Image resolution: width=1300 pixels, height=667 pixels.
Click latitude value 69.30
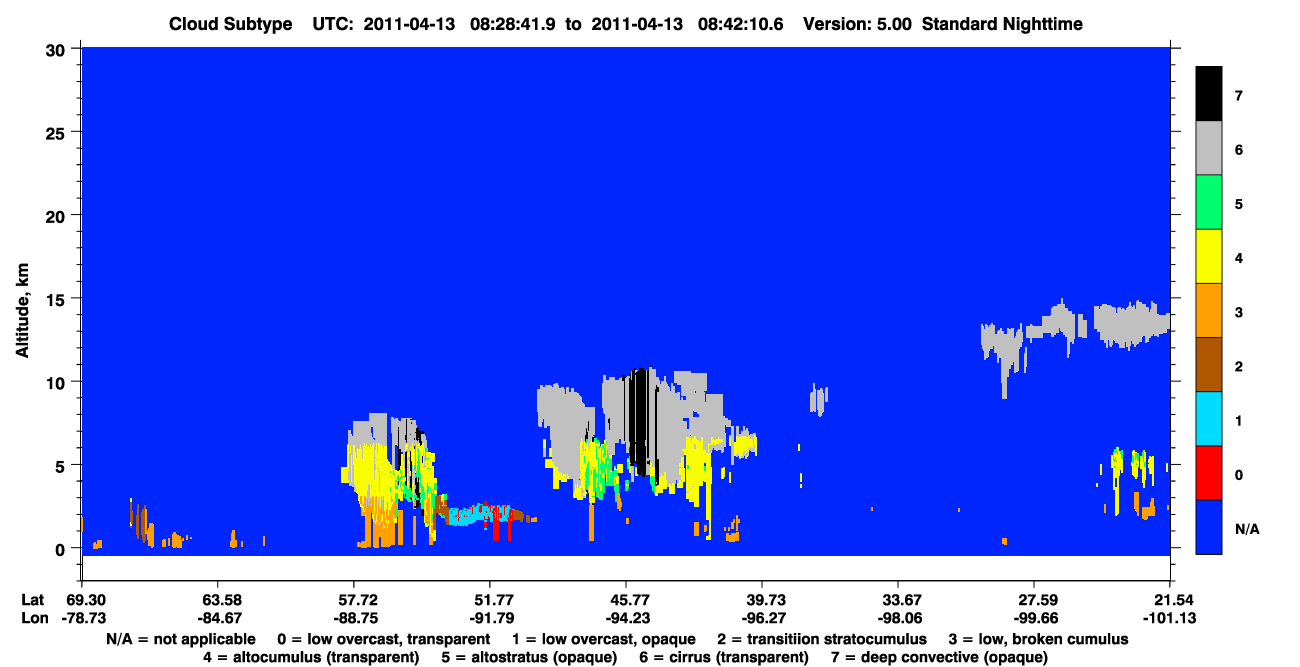point(82,600)
